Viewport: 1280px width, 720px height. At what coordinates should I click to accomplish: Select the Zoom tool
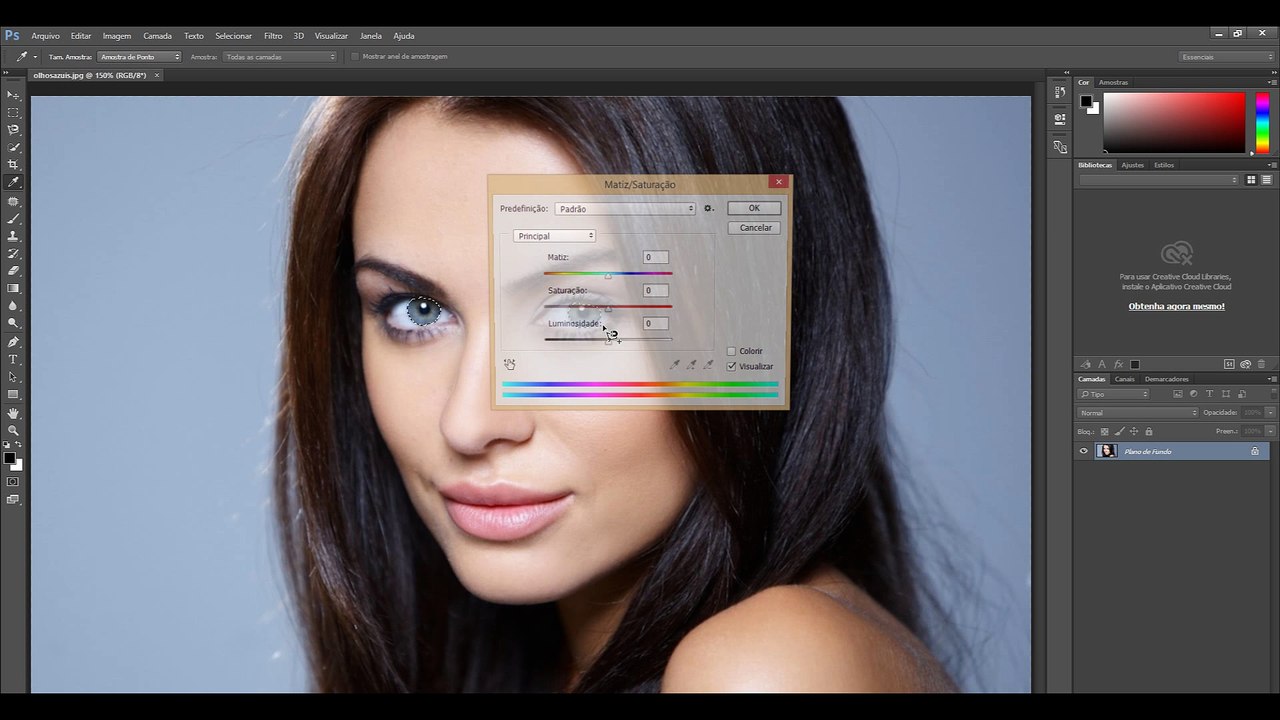point(13,430)
